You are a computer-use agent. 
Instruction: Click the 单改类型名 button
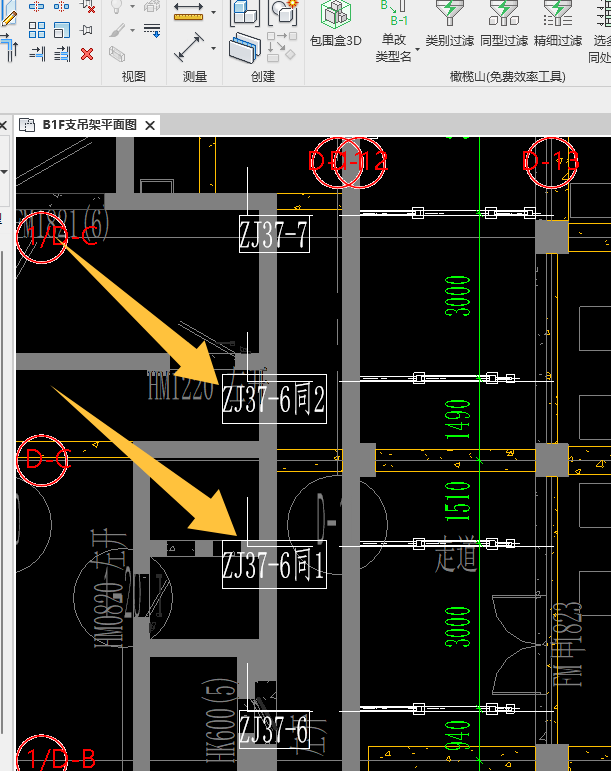[x=393, y=30]
